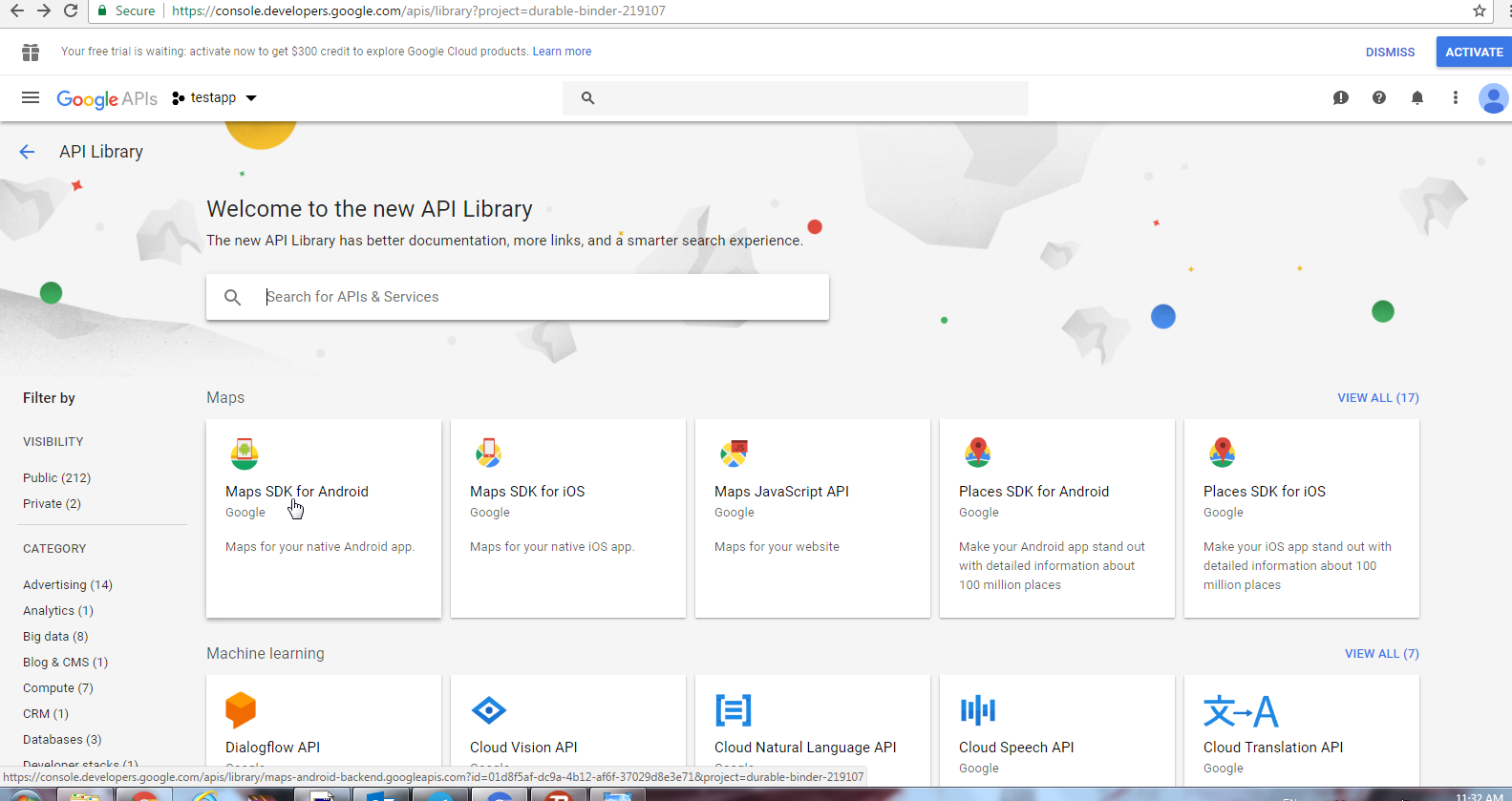The image size is (1512, 801).
Task: Click the Cloud Natural Language API icon
Action: click(734, 710)
